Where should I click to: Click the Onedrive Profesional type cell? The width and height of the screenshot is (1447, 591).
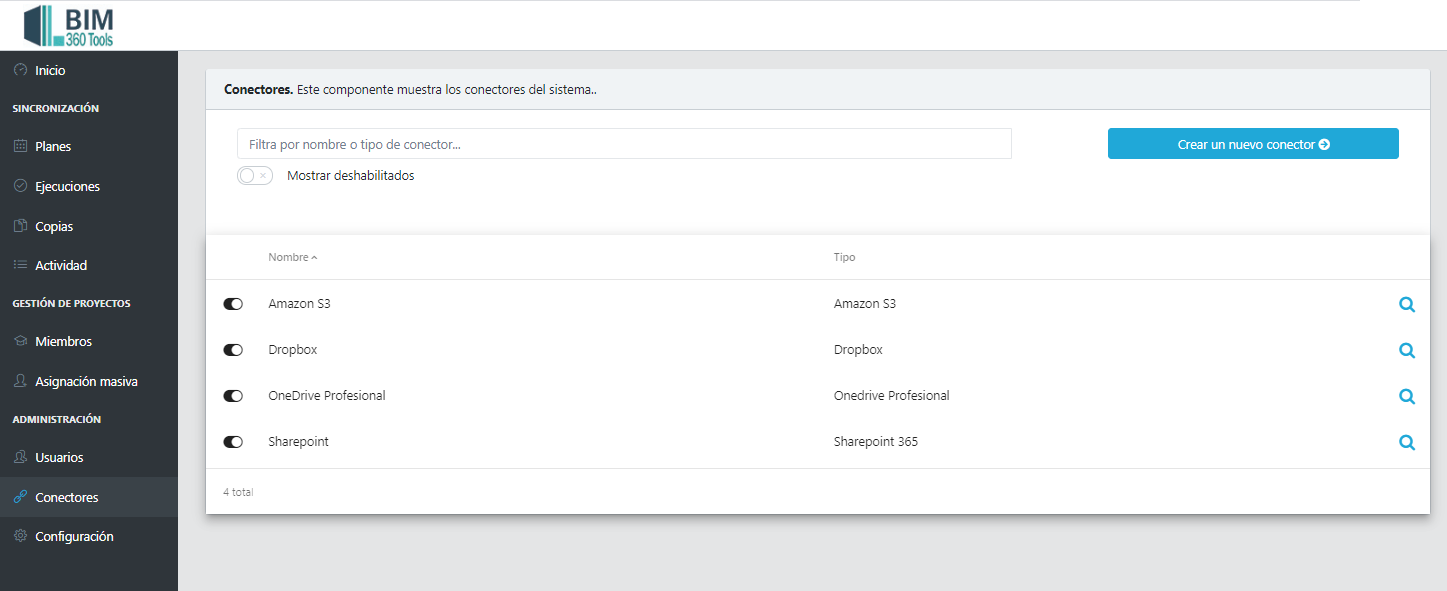coord(892,395)
